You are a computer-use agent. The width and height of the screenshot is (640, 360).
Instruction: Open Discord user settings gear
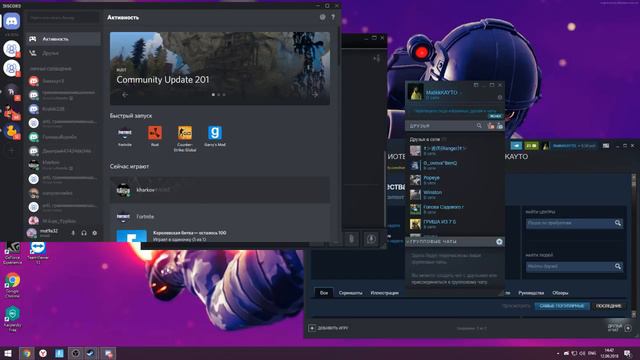click(x=95, y=233)
